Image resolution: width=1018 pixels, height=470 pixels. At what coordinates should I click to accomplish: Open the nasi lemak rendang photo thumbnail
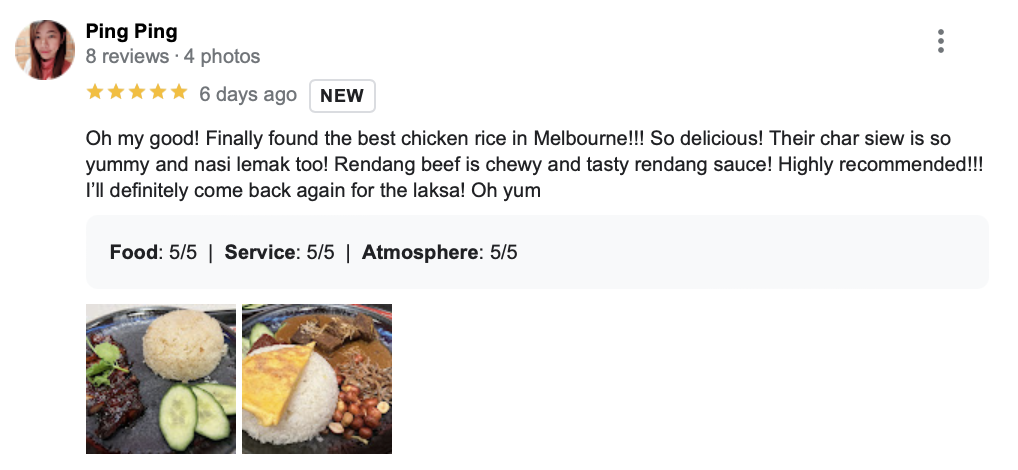click(317, 379)
